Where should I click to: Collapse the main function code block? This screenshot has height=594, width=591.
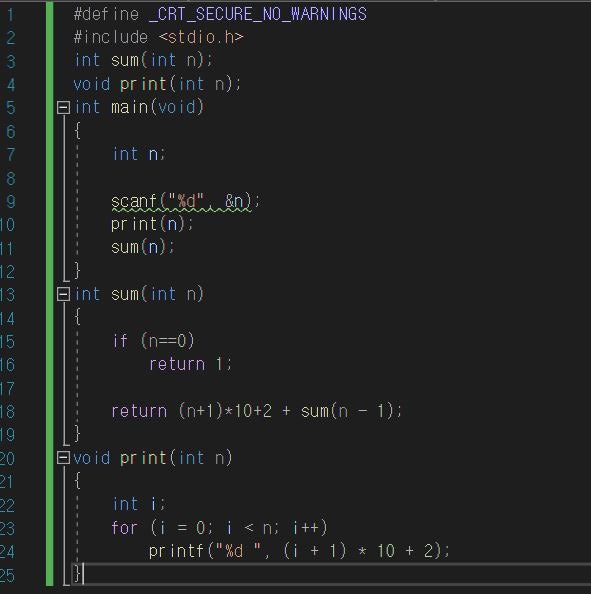pyautogui.click(x=63, y=108)
